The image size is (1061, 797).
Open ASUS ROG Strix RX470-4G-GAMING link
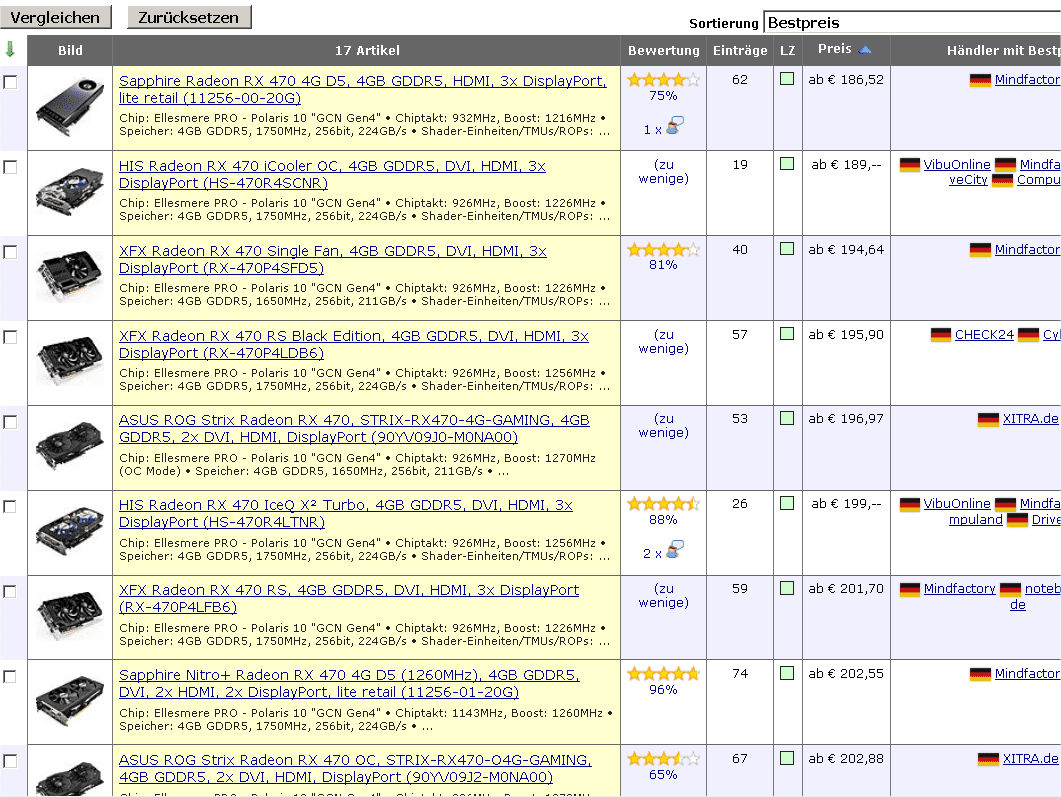pyautogui.click(x=355, y=428)
